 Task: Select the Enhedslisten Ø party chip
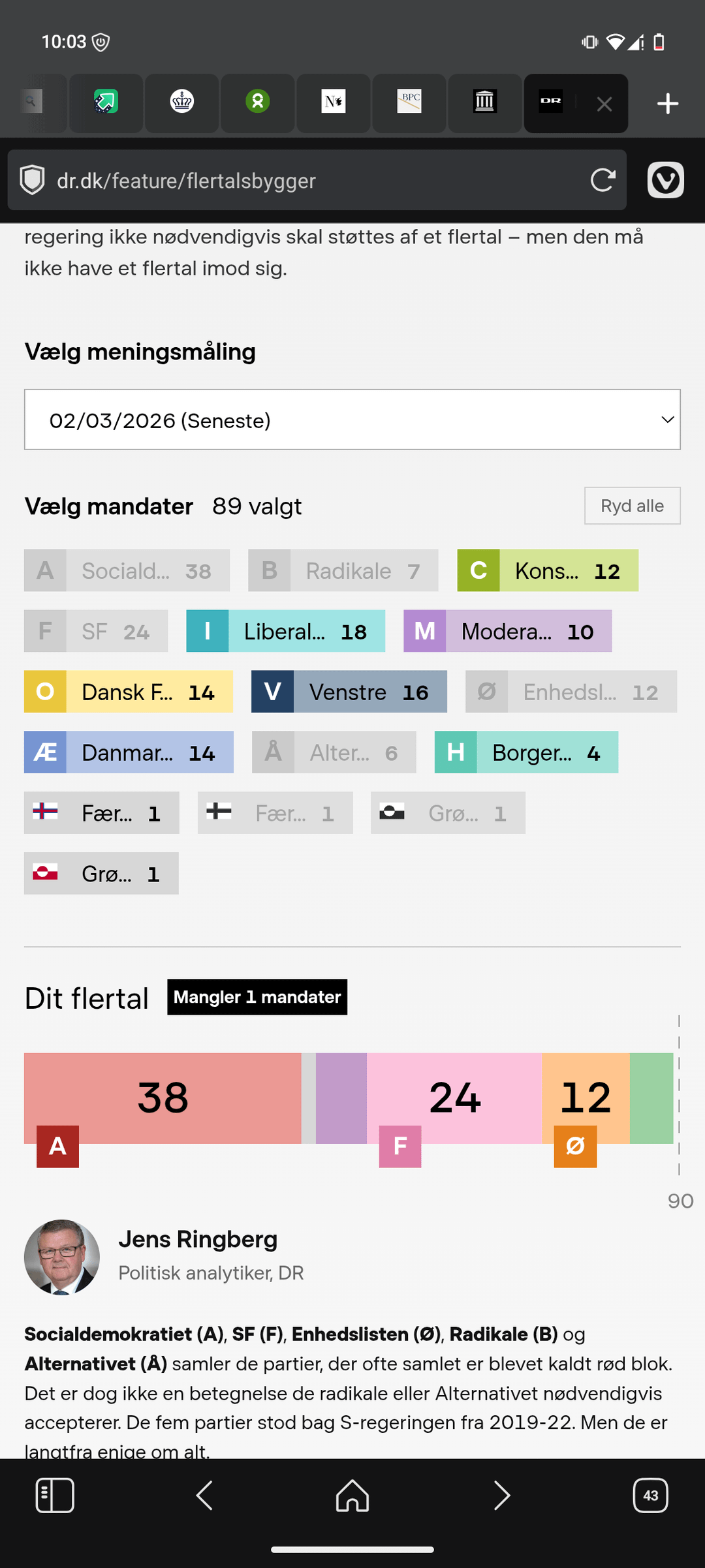[x=571, y=692]
